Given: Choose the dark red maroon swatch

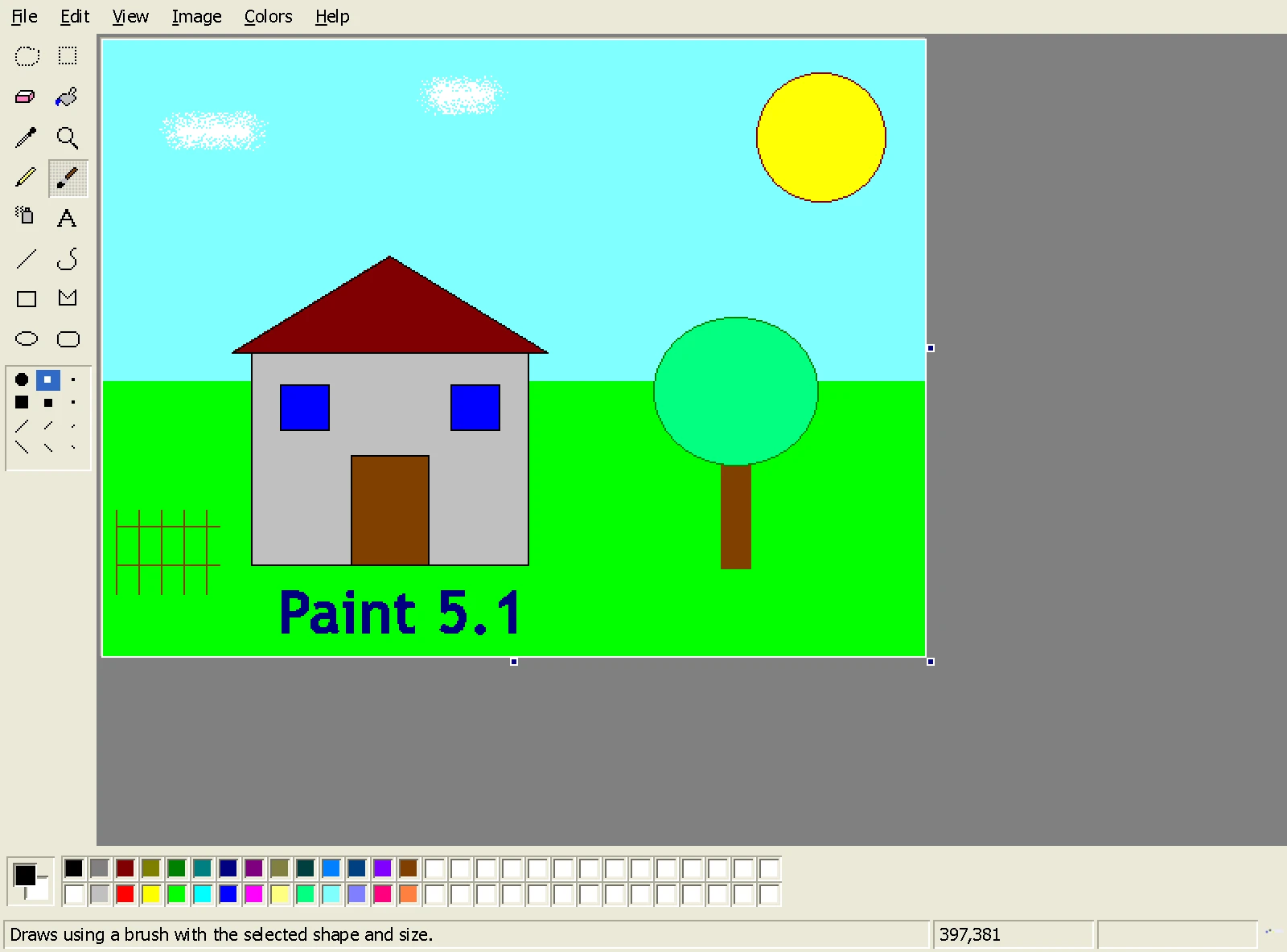Looking at the screenshot, I should (x=125, y=868).
